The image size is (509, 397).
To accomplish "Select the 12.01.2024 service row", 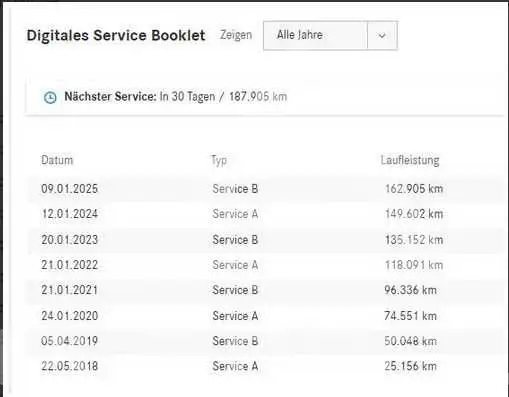I will 265,214.
